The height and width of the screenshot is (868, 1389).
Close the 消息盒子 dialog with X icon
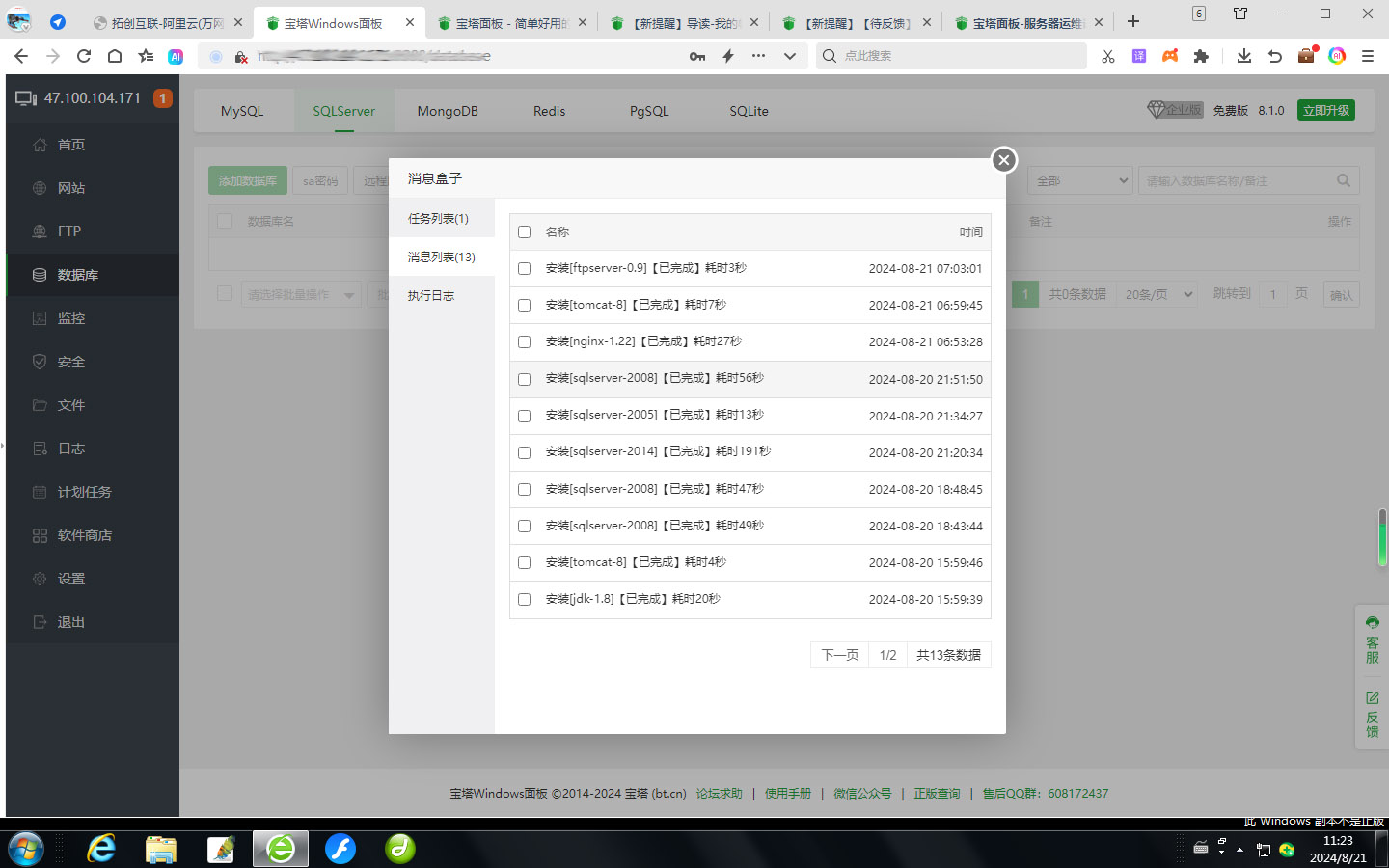[x=1004, y=160]
